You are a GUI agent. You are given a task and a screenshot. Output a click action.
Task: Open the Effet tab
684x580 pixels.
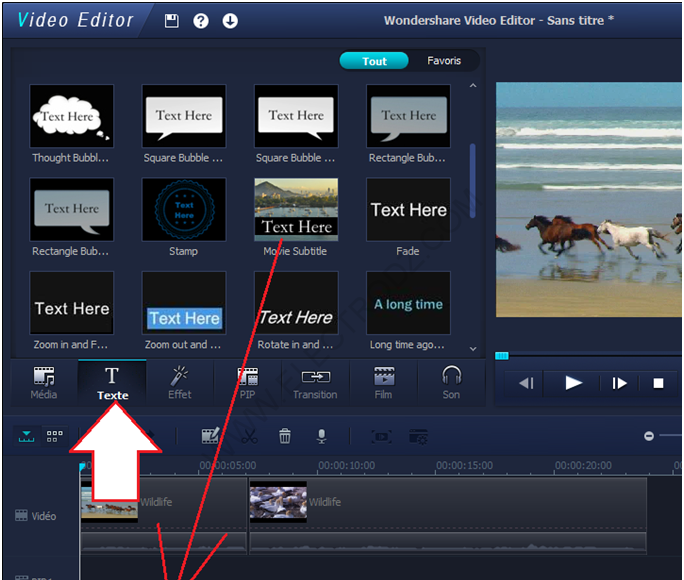[180, 383]
